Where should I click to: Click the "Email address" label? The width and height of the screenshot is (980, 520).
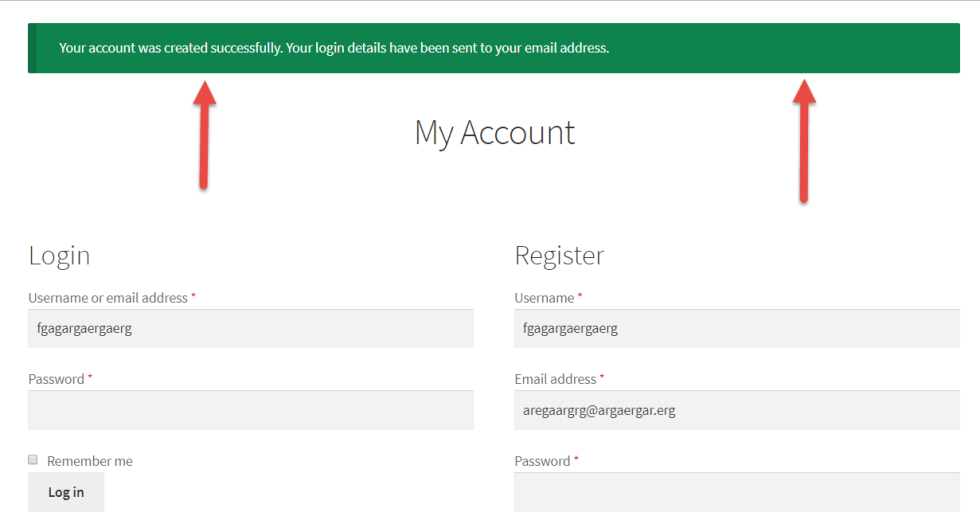[556, 379]
